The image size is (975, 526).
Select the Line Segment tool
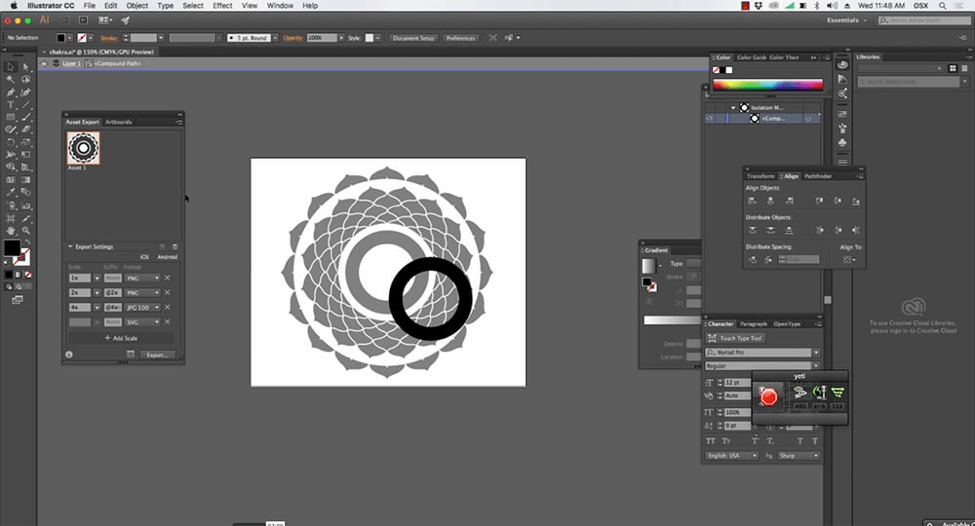click(26, 104)
